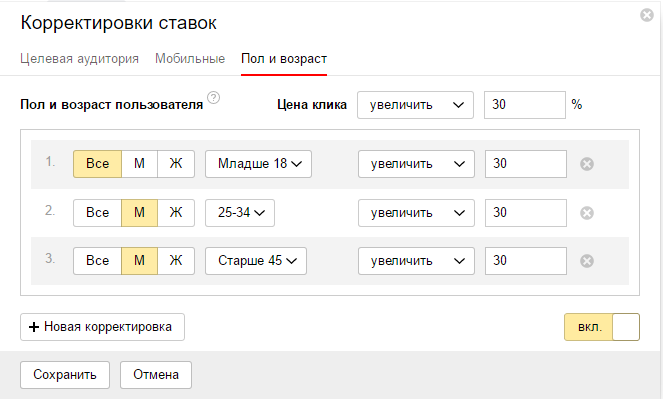The image size is (663, 399).
Task: Focus the top Цена клика percent field
Action: tap(525, 105)
